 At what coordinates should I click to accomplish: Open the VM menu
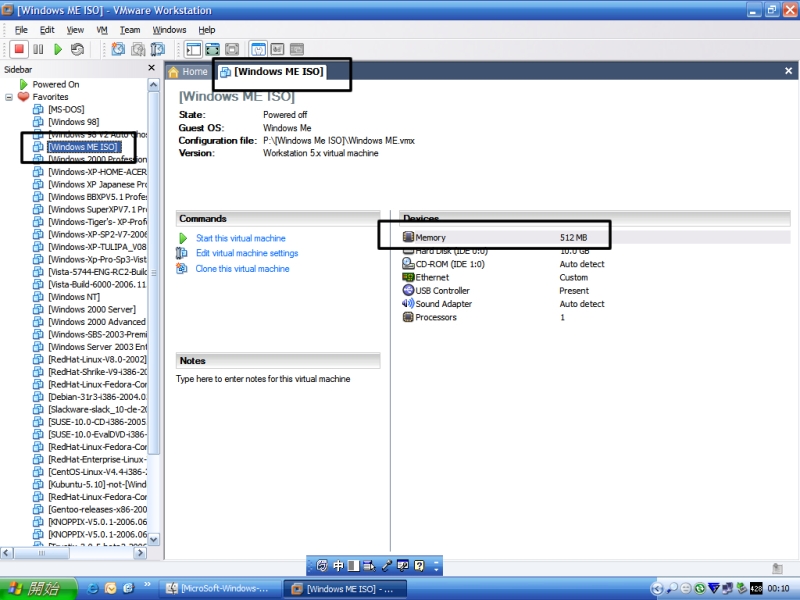point(102,30)
